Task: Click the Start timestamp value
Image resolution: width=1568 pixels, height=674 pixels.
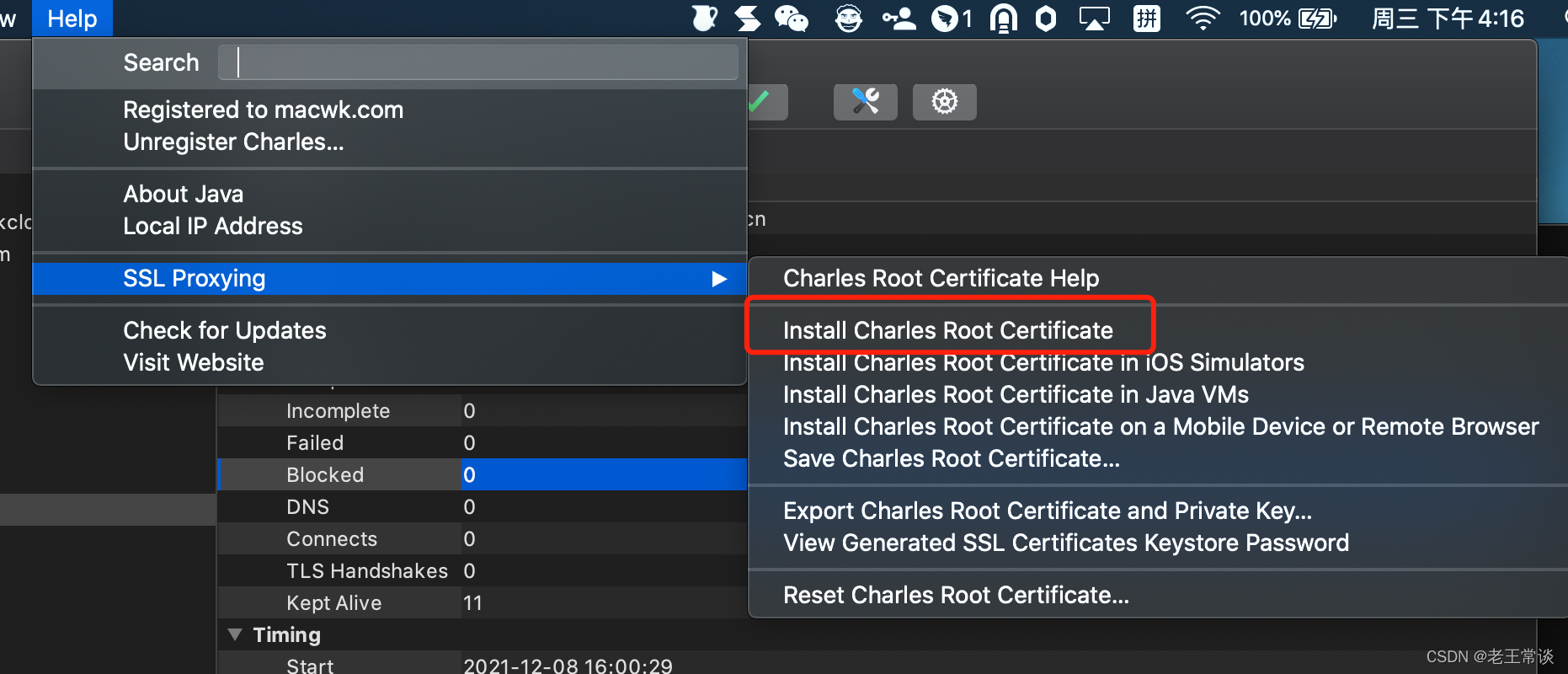Action: tap(568, 666)
